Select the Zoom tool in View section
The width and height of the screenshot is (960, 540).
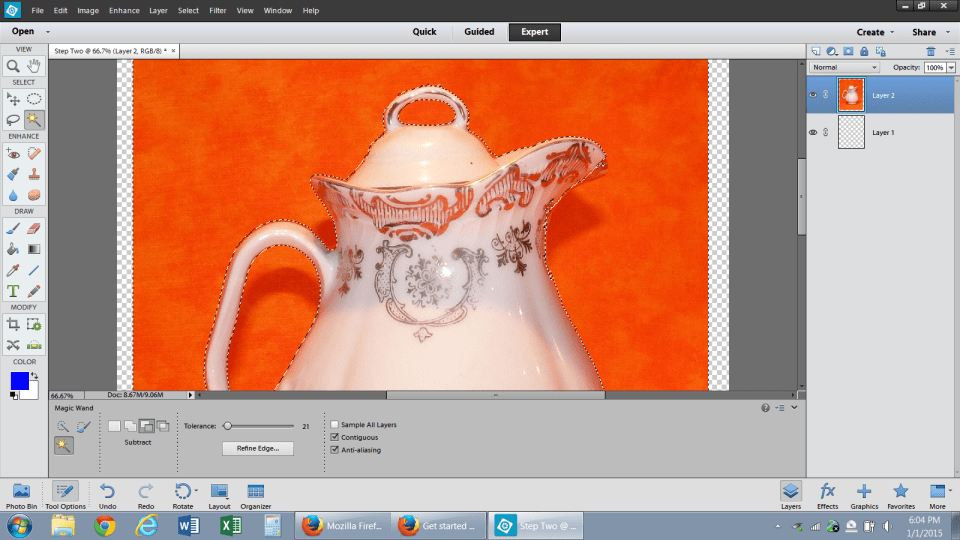point(14,66)
